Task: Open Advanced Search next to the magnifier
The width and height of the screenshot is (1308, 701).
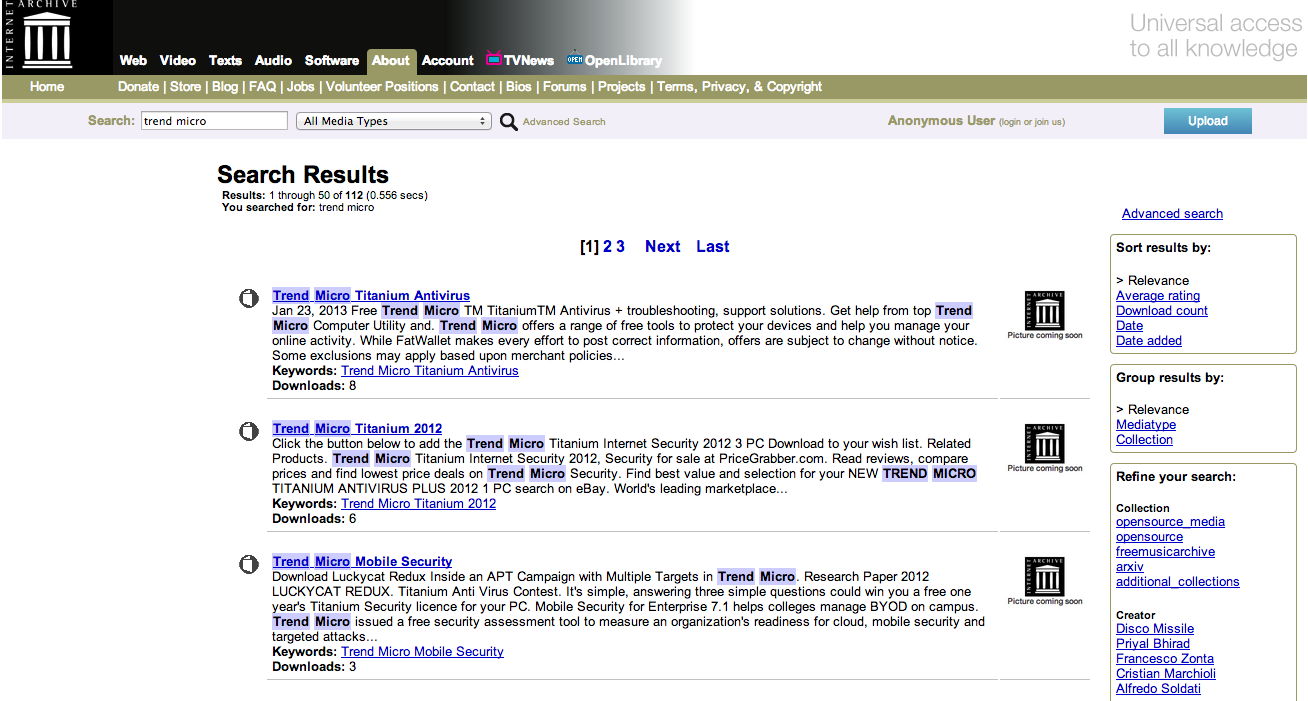Action: click(x=564, y=122)
